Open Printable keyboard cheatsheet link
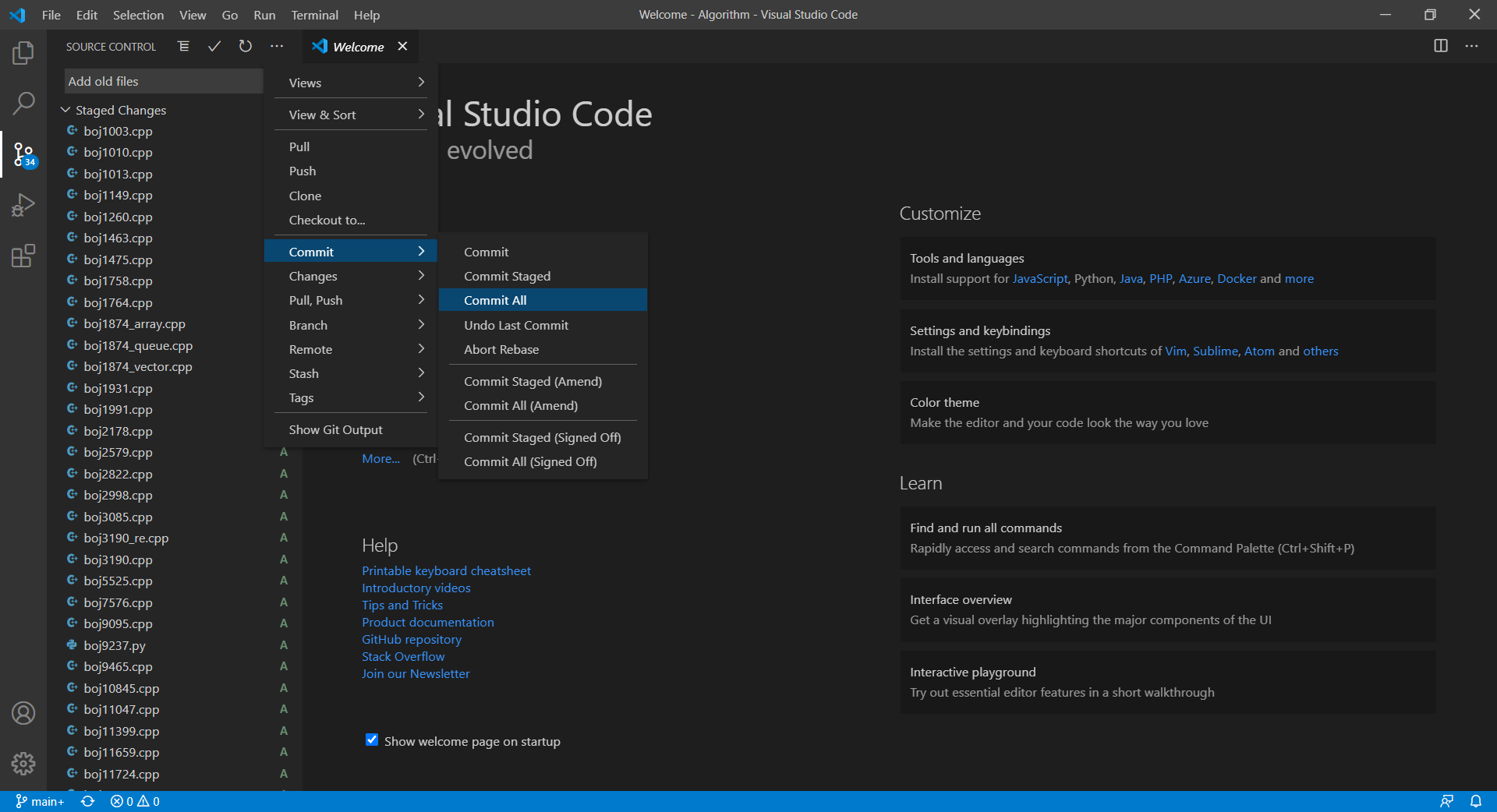 coord(446,570)
